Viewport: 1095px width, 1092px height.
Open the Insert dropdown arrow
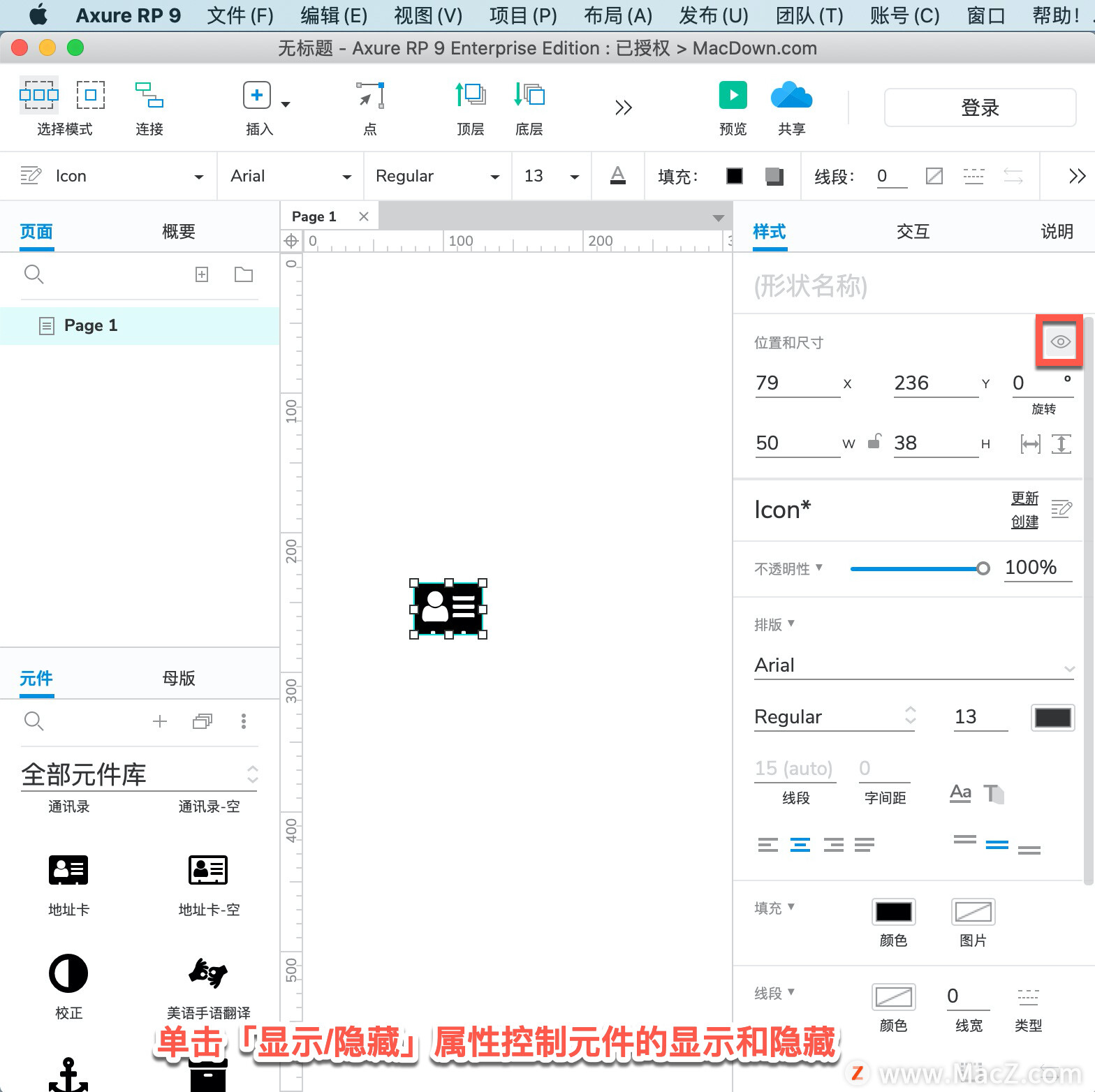click(285, 105)
